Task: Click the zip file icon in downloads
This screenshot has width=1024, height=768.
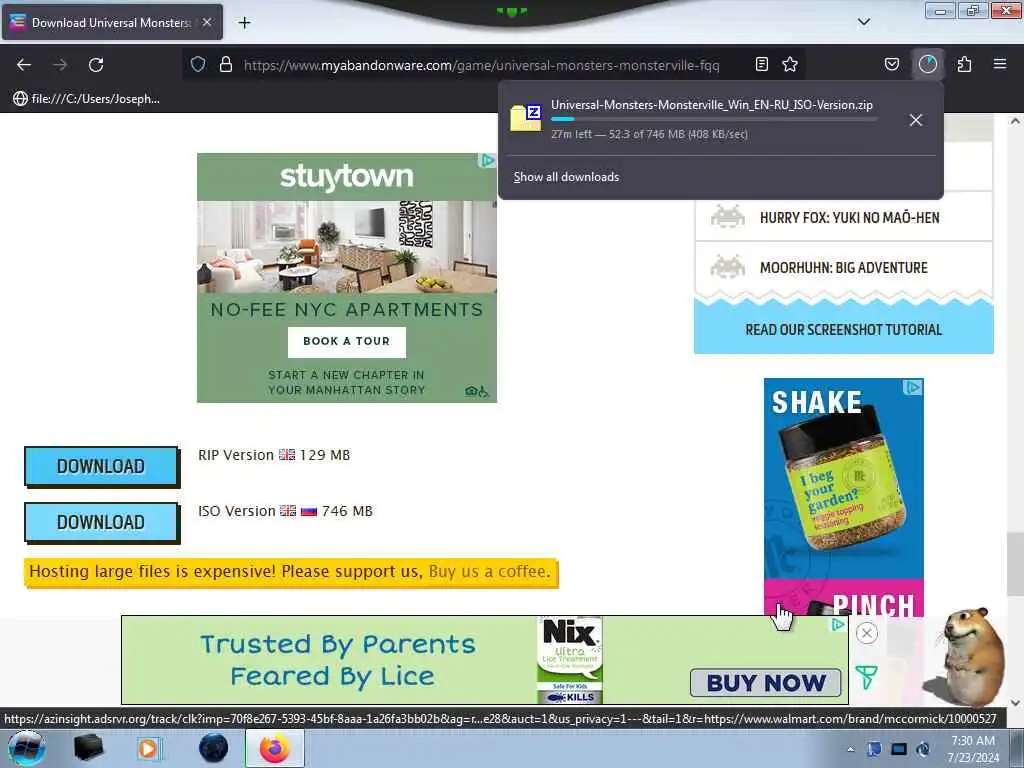Action: pyautogui.click(x=526, y=118)
